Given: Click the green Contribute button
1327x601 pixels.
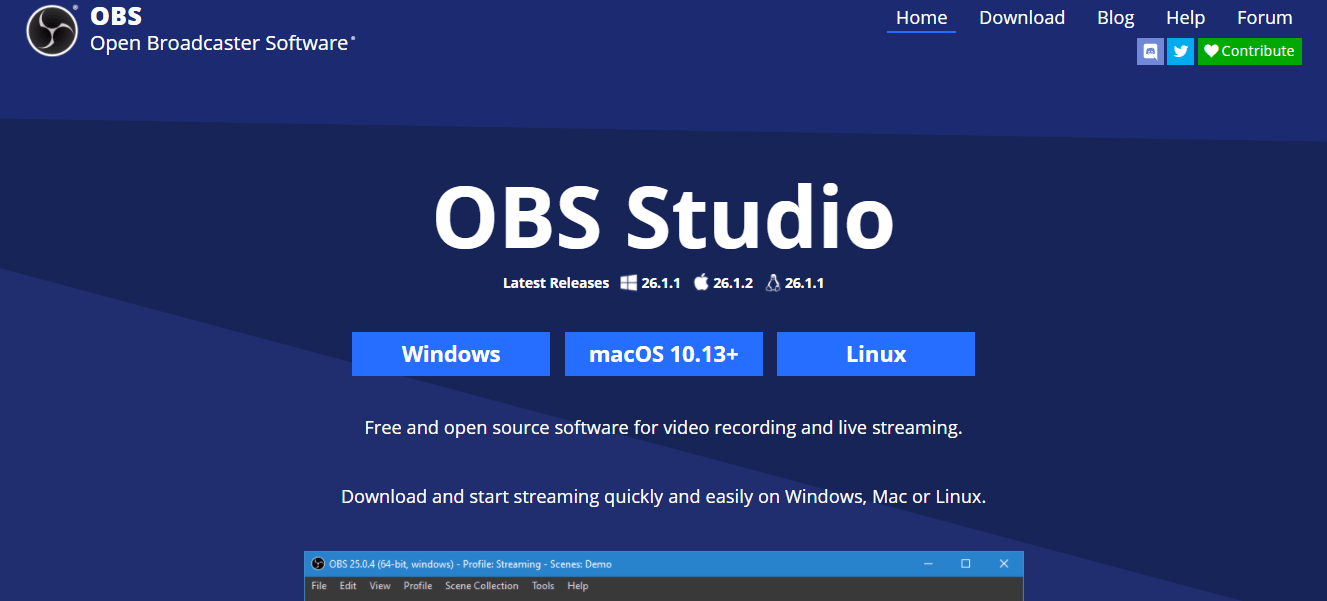Looking at the screenshot, I should pos(1250,51).
